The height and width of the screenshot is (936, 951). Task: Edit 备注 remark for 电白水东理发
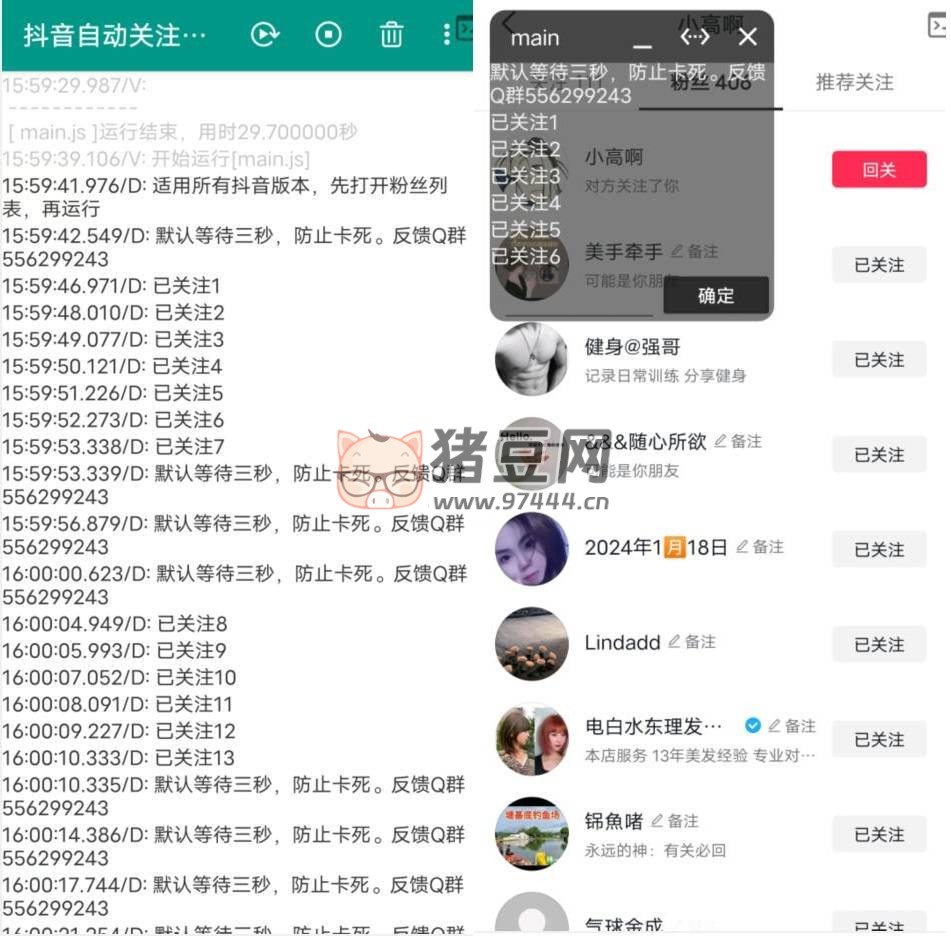tap(792, 726)
